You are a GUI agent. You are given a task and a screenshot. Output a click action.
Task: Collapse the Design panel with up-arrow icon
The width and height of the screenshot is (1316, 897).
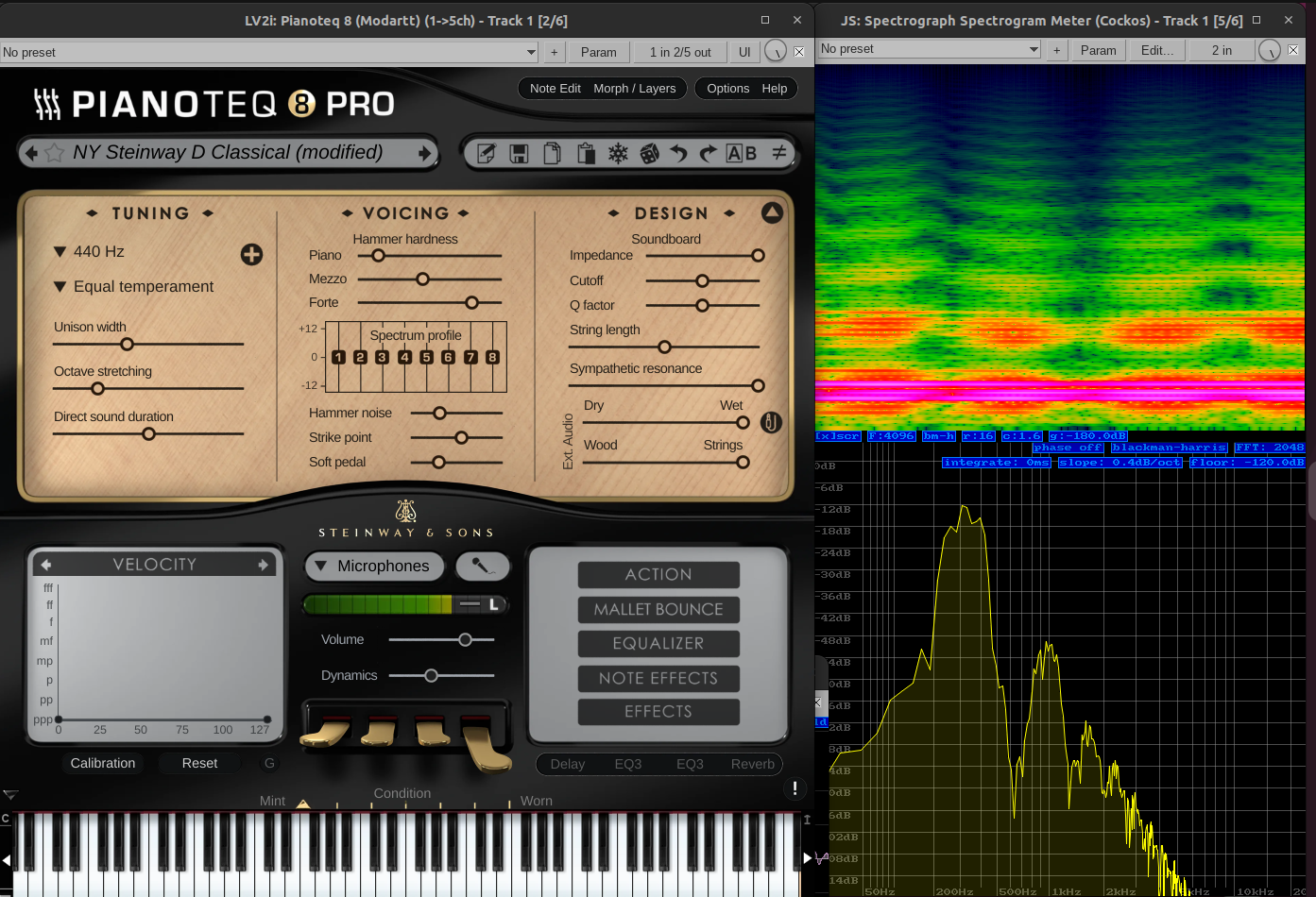tap(772, 212)
